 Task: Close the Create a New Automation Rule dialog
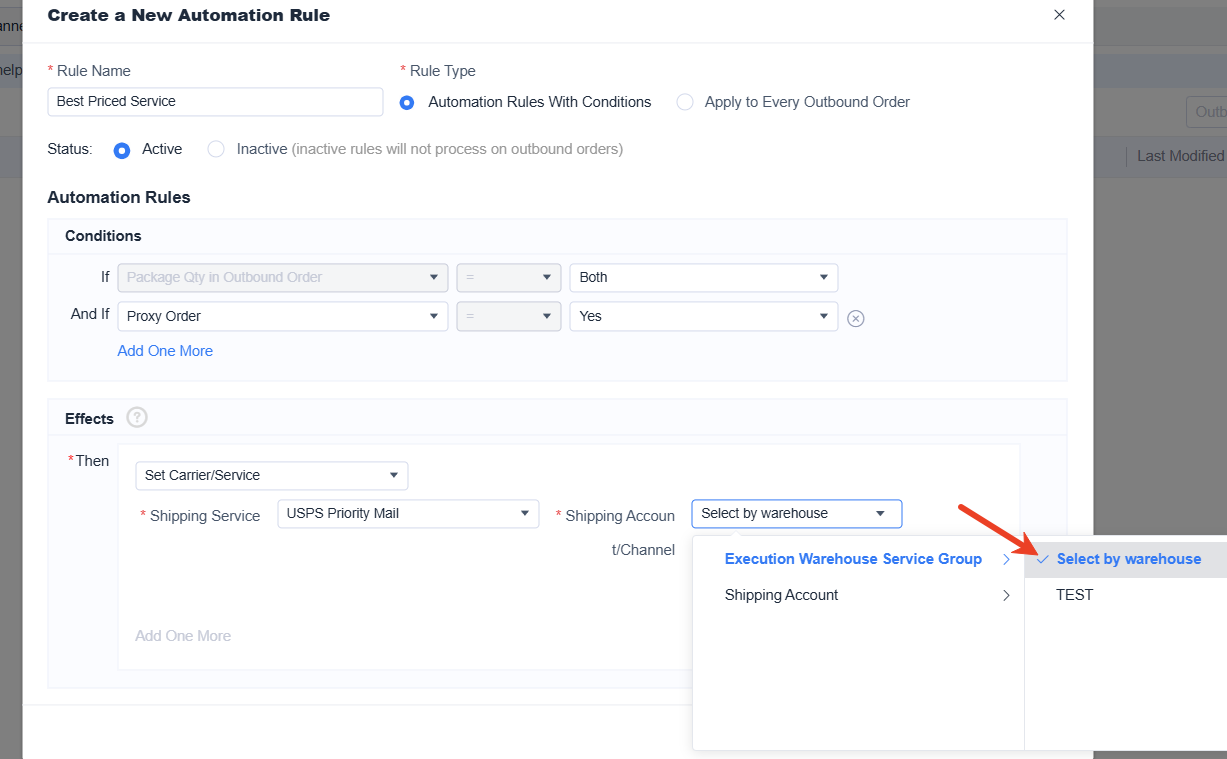coord(1059,15)
